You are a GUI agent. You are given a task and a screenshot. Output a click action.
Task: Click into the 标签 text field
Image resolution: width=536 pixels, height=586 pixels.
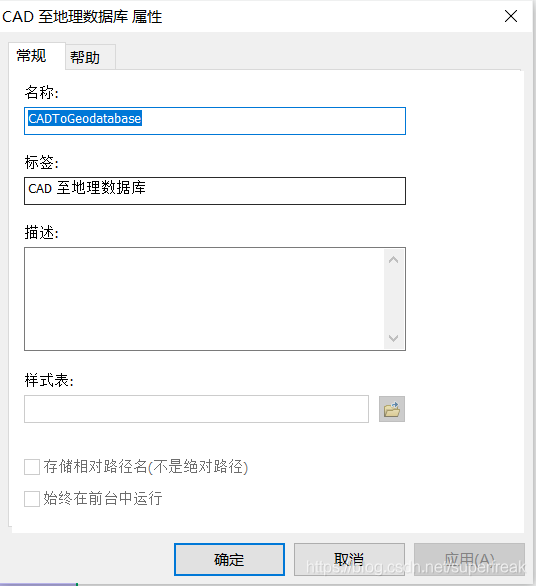coord(215,191)
